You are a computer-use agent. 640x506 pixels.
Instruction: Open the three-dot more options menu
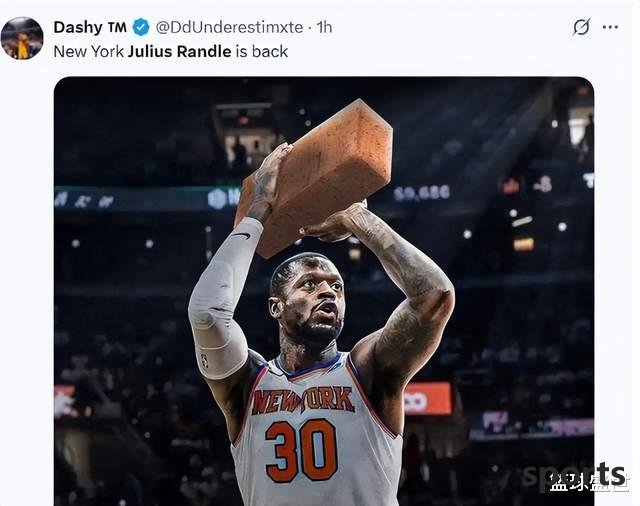click(610, 27)
